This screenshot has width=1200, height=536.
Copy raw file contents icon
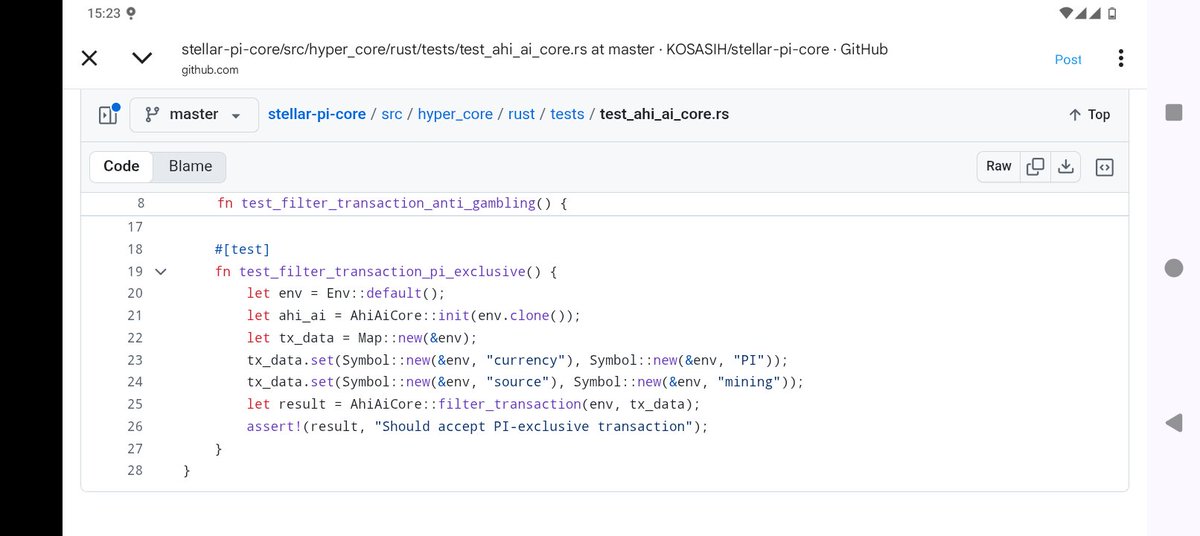point(1036,166)
